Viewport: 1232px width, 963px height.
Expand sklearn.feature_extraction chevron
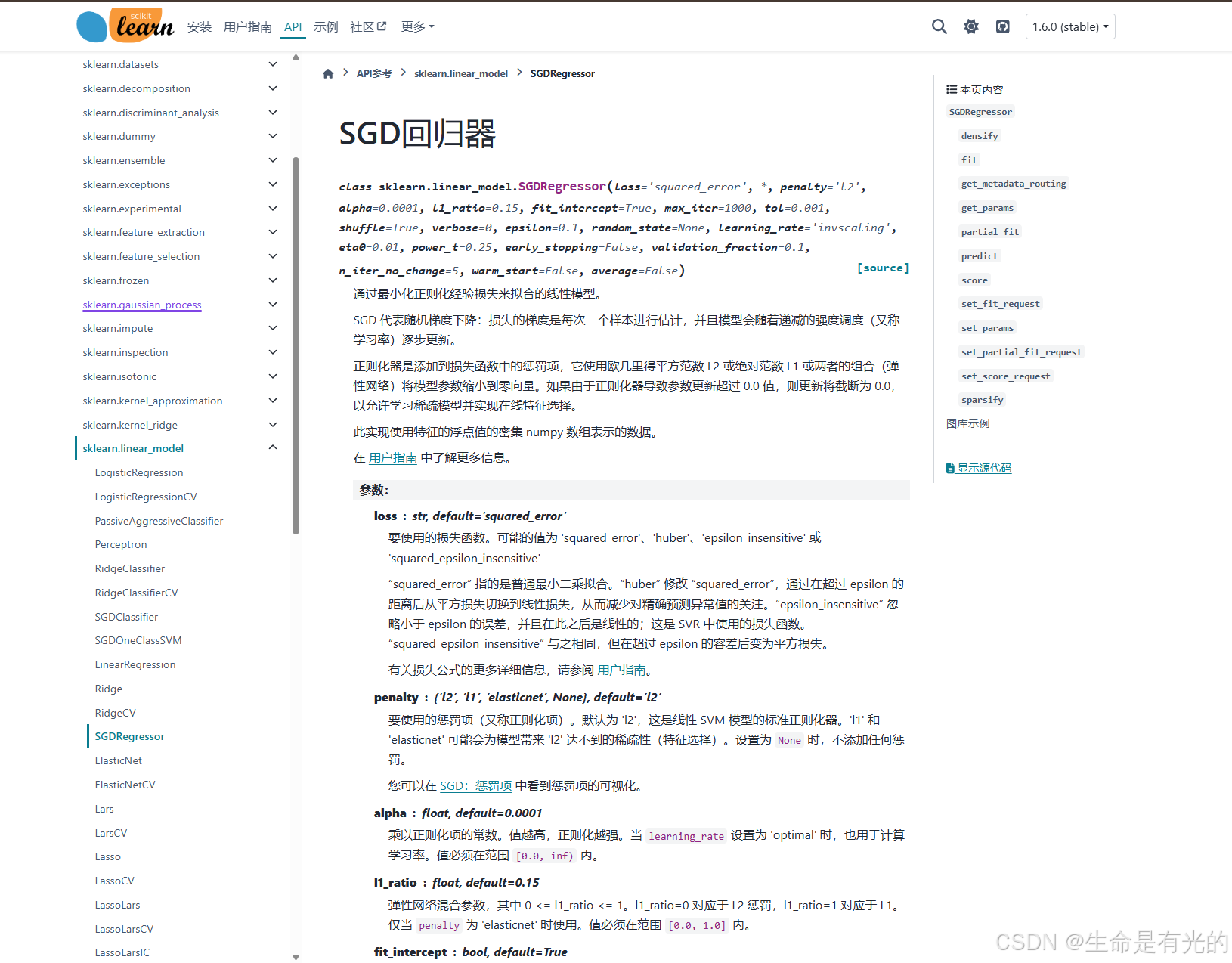click(273, 232)
